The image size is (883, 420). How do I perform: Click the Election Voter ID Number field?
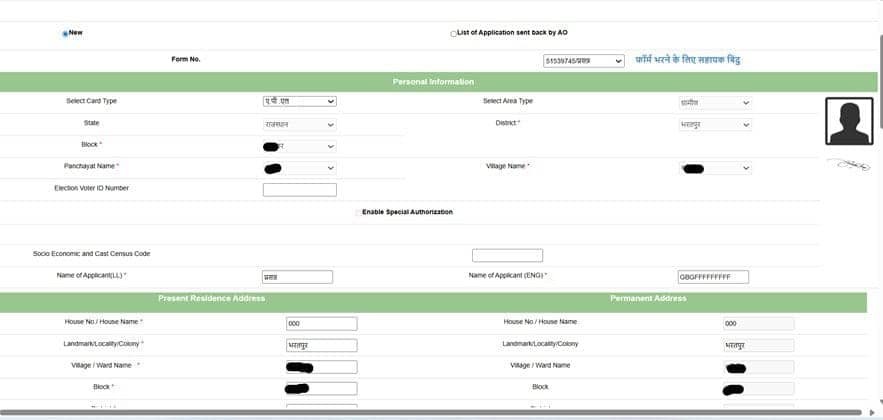click(299, 189)
